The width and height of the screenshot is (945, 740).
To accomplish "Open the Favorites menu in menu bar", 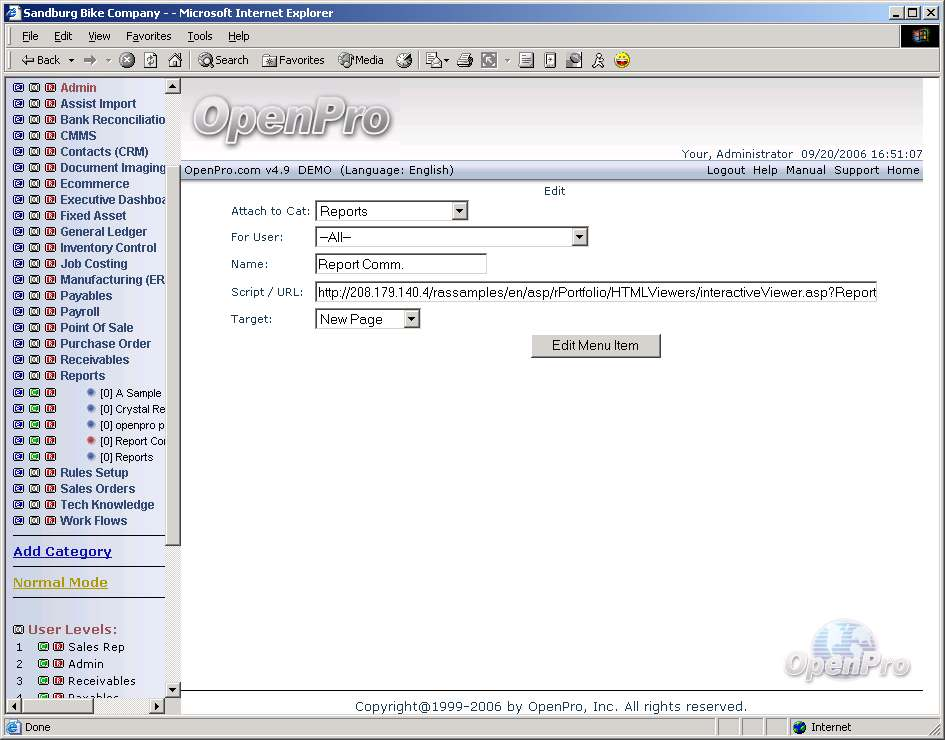I will (x=148, y=36).
